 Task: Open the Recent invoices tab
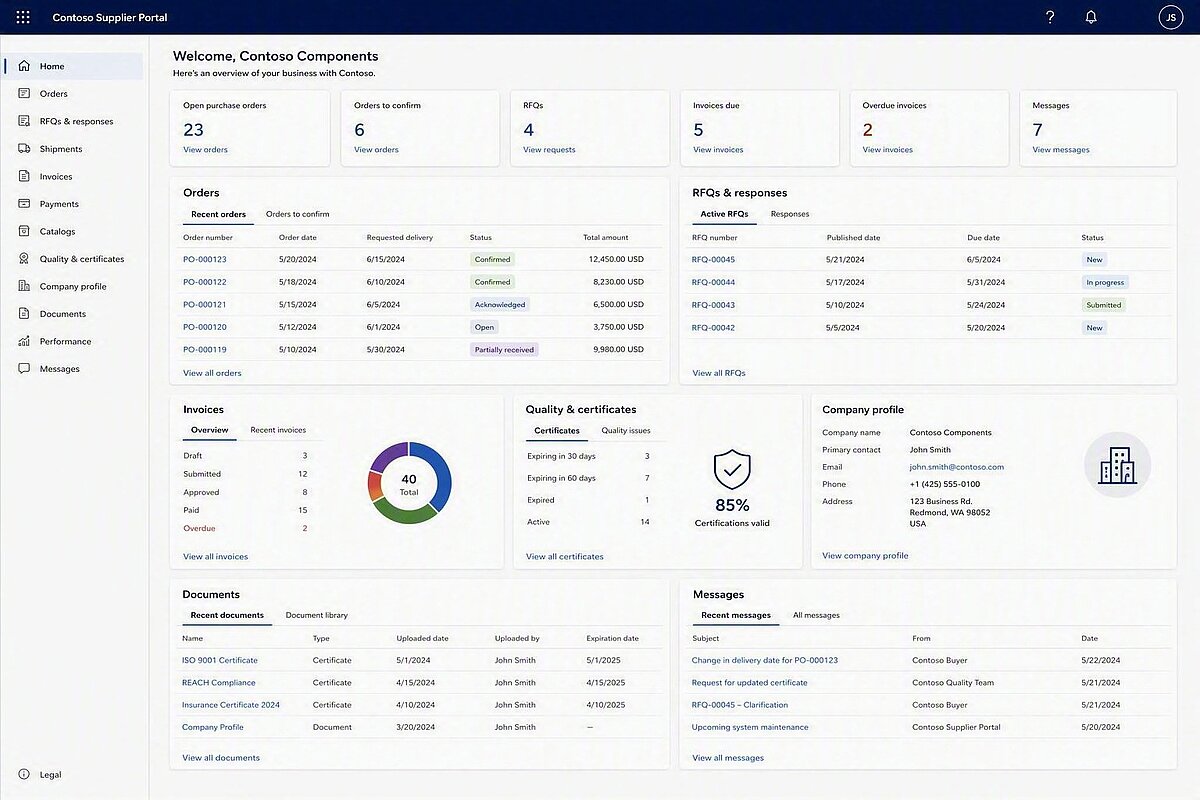coord(278,430)
